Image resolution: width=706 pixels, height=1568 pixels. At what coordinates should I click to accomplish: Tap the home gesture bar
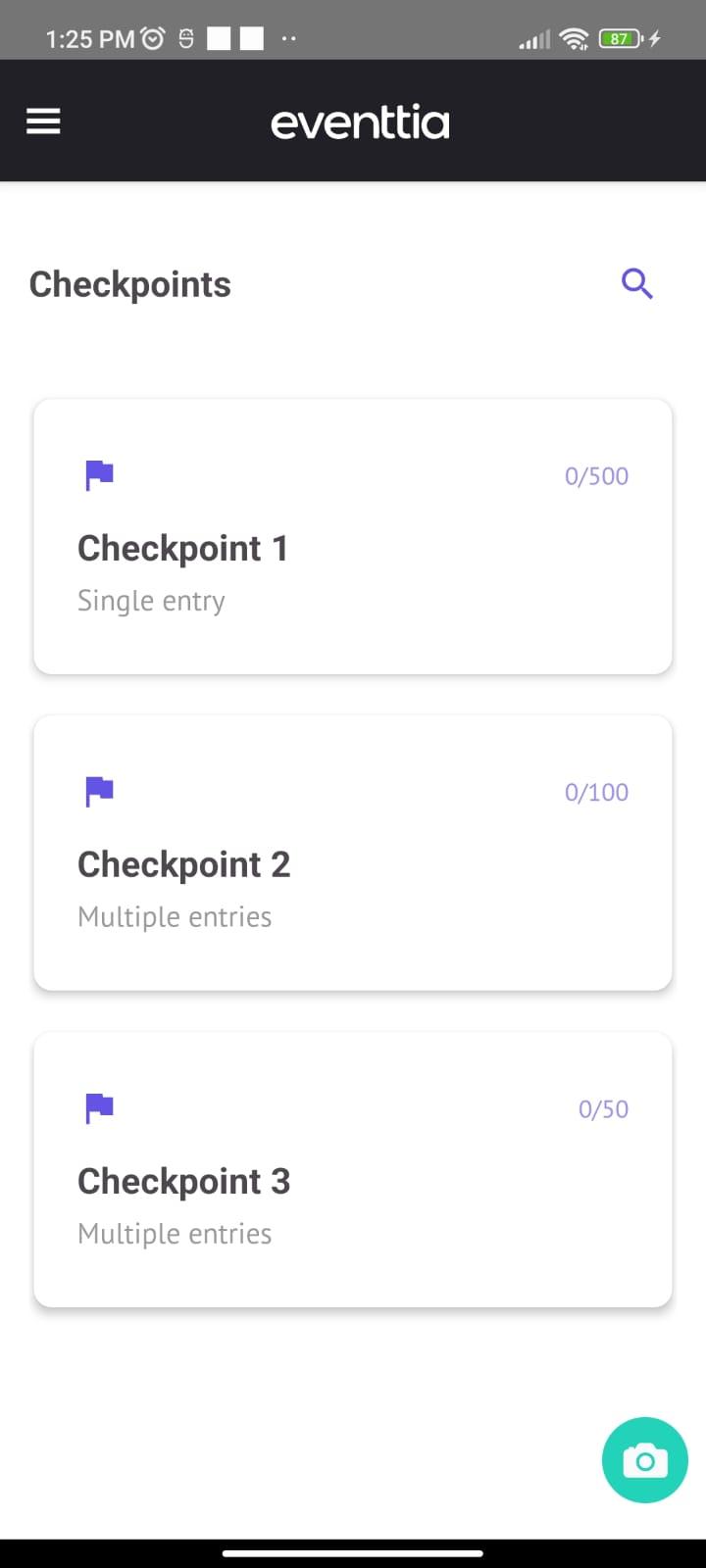[353, 1553]
